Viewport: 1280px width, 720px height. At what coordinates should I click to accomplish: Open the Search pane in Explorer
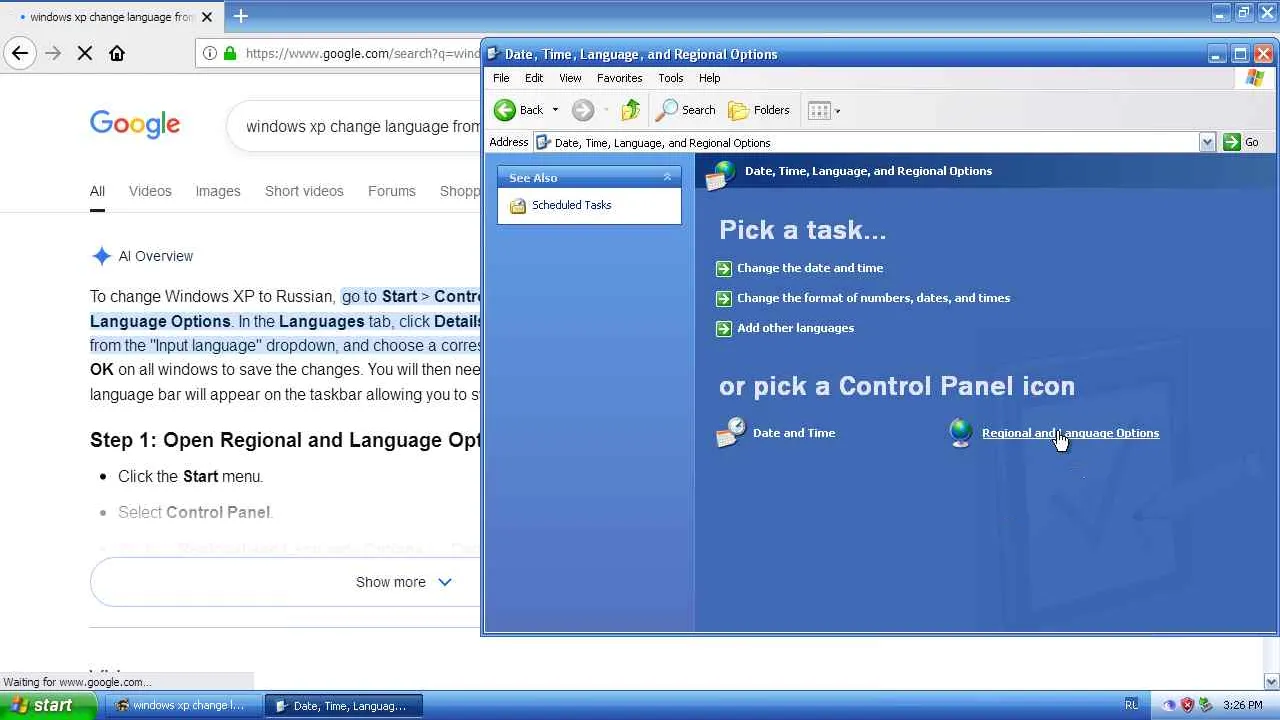coord(686,110)
